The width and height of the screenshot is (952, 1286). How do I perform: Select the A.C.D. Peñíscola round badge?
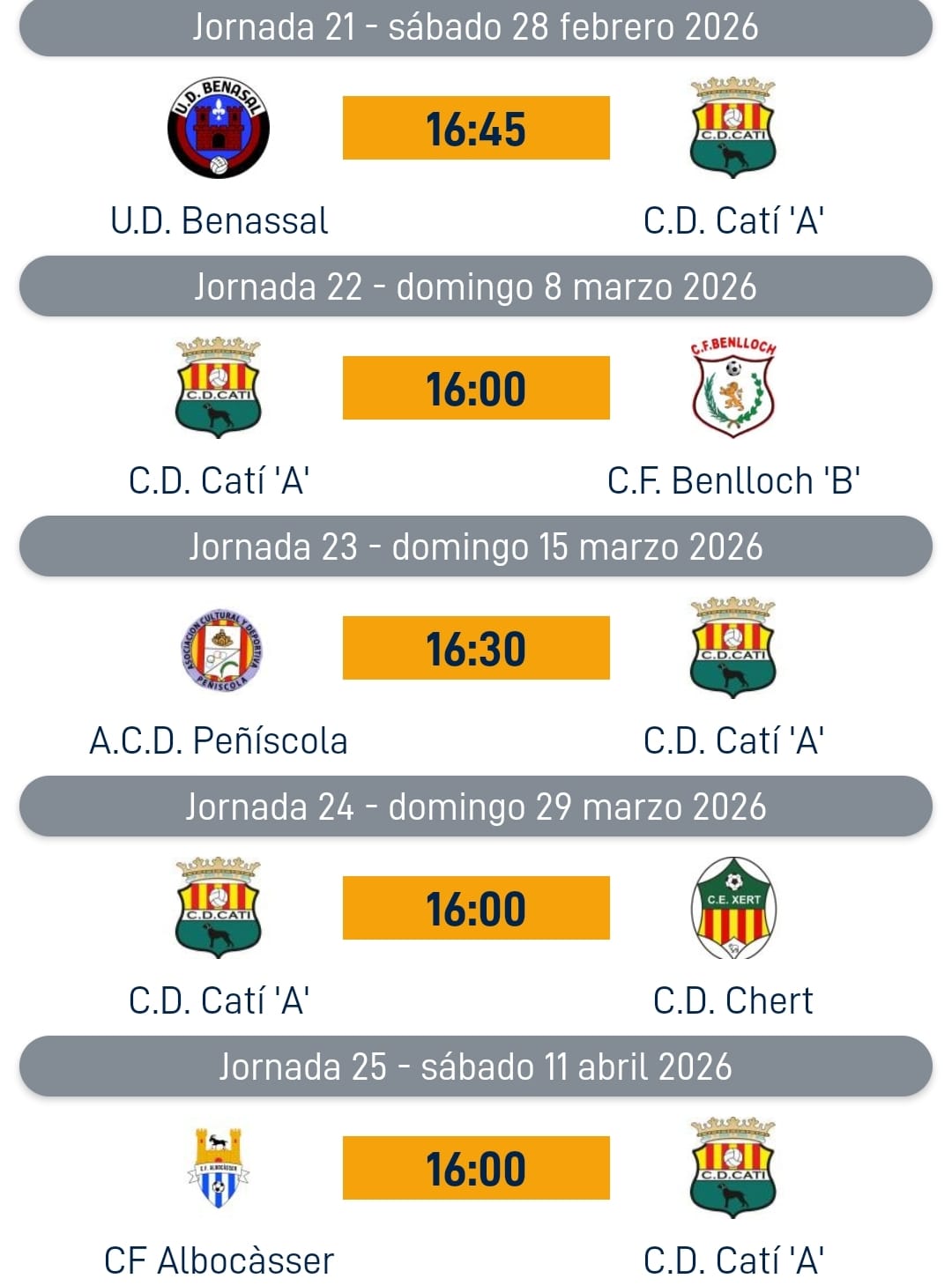(222, 650)
